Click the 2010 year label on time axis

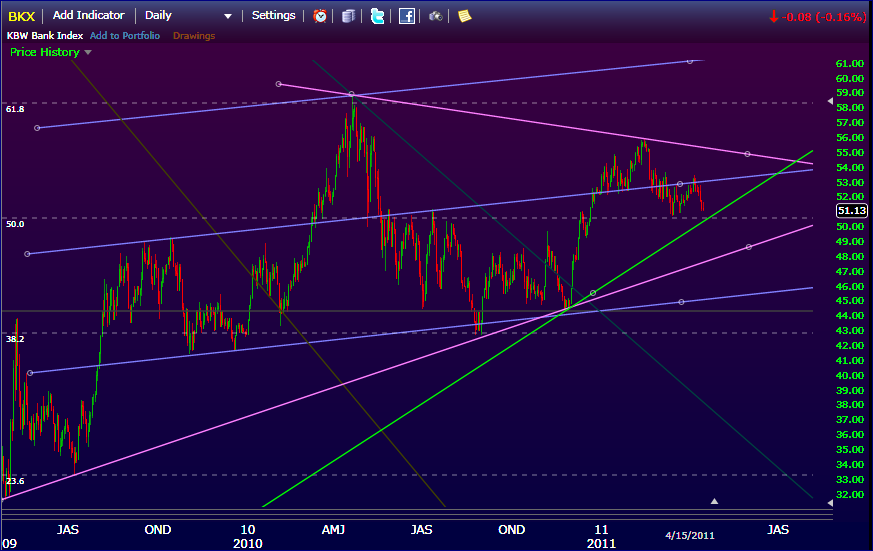(248, 543)
